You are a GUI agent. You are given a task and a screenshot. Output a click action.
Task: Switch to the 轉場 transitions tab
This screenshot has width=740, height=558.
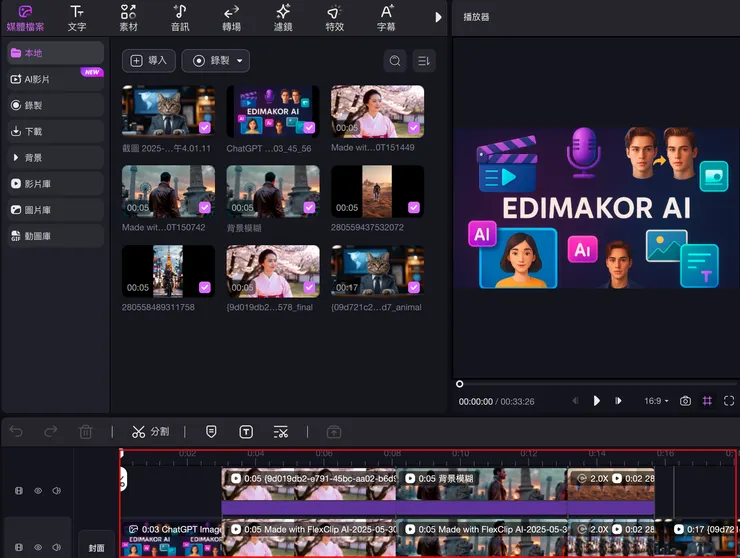point(231,17)
